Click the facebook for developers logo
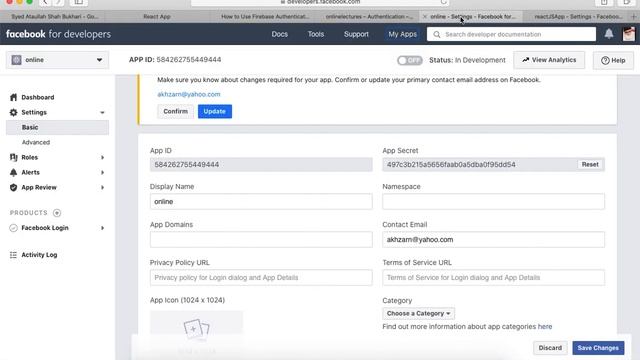 point(58,34)
